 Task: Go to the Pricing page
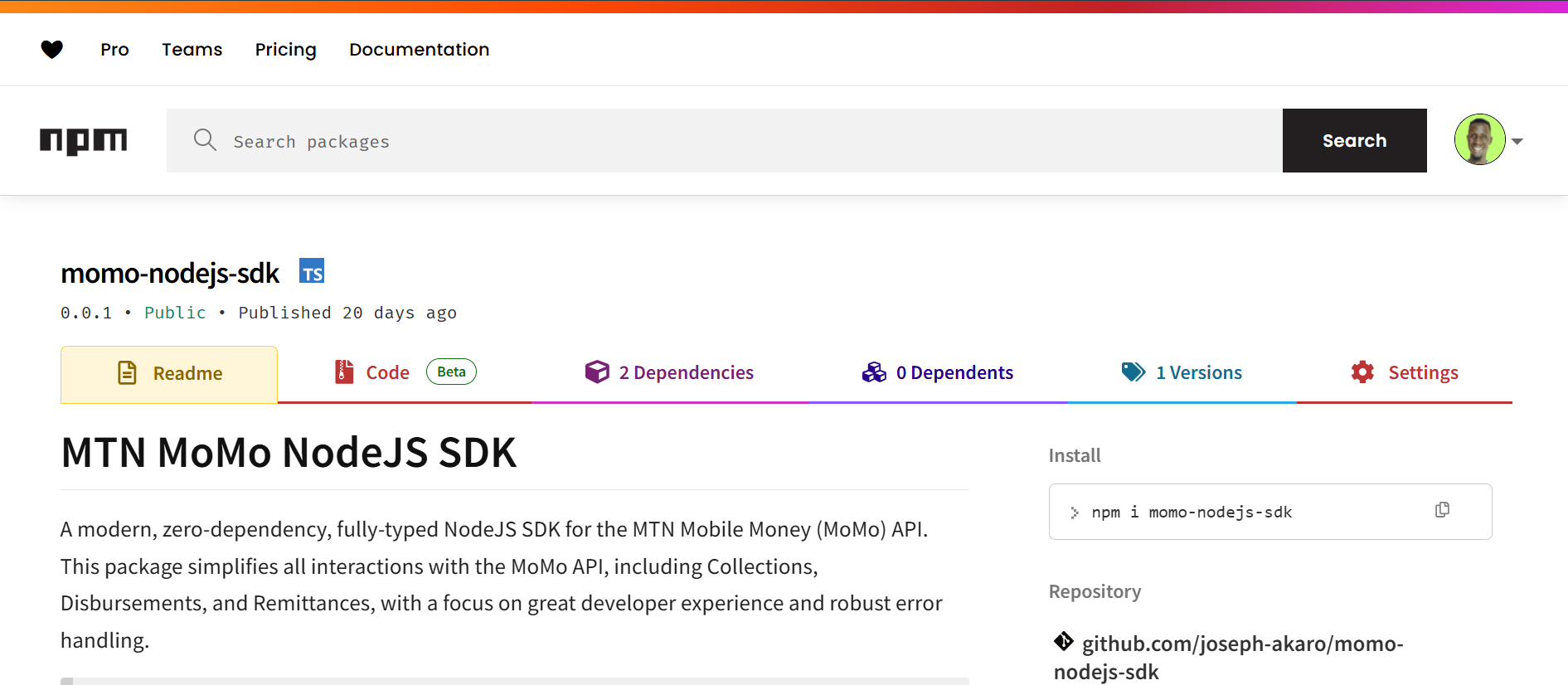point(285,50)
